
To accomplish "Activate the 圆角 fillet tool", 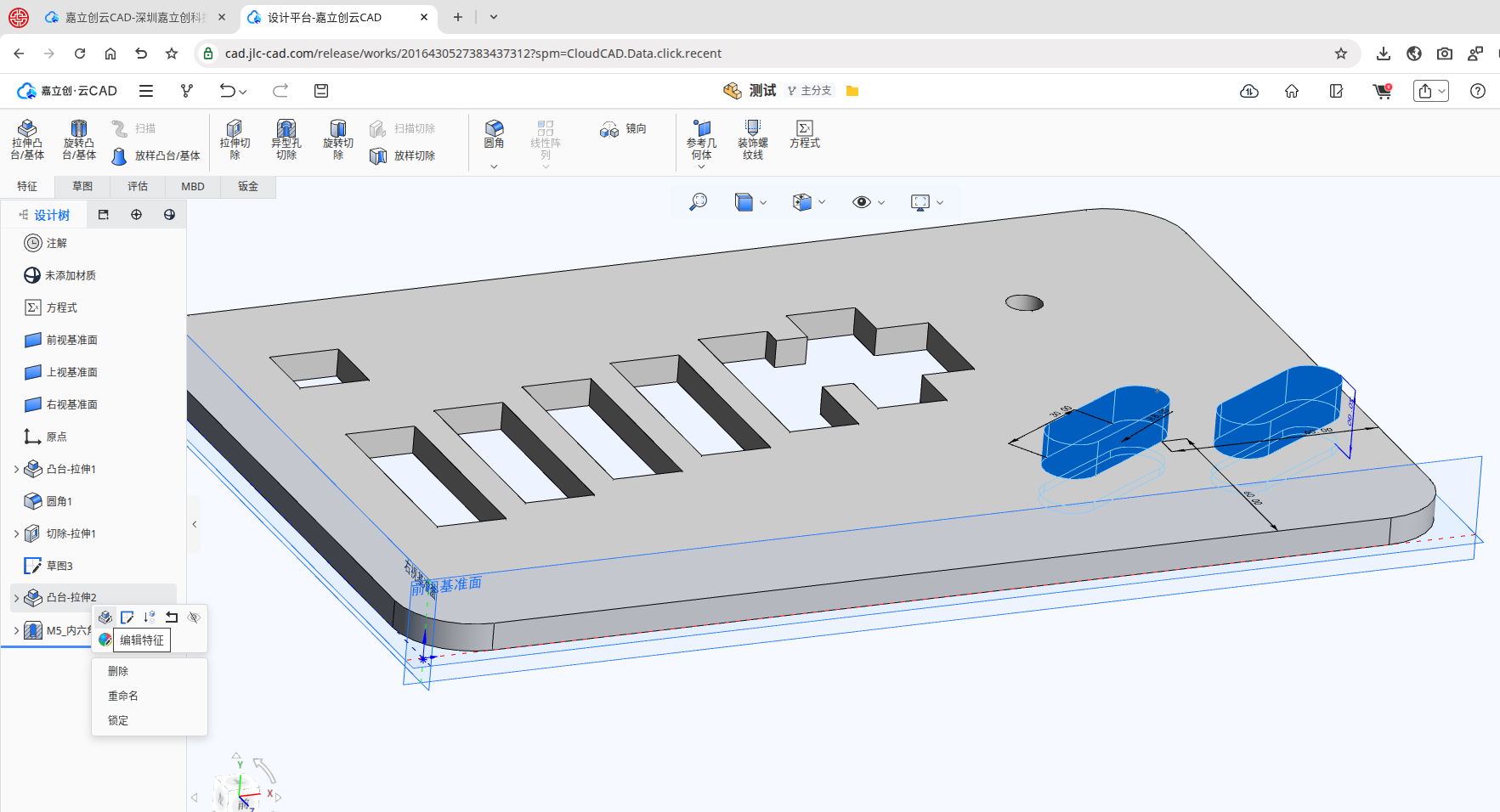I will (494, 134).
